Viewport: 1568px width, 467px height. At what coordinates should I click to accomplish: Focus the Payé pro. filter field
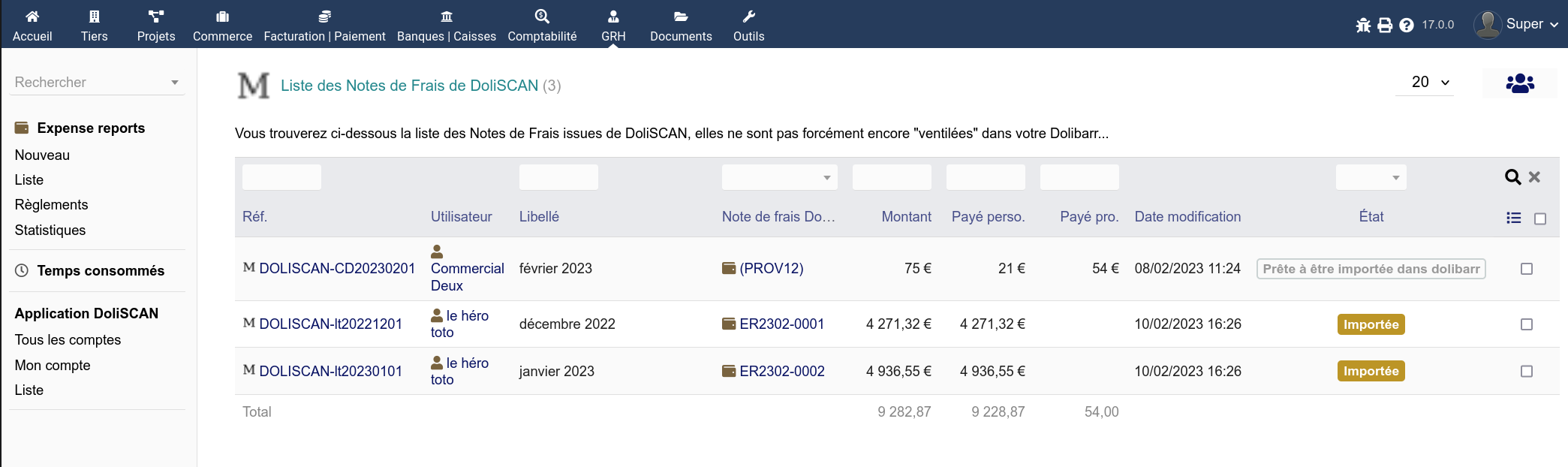(1079, 177)
